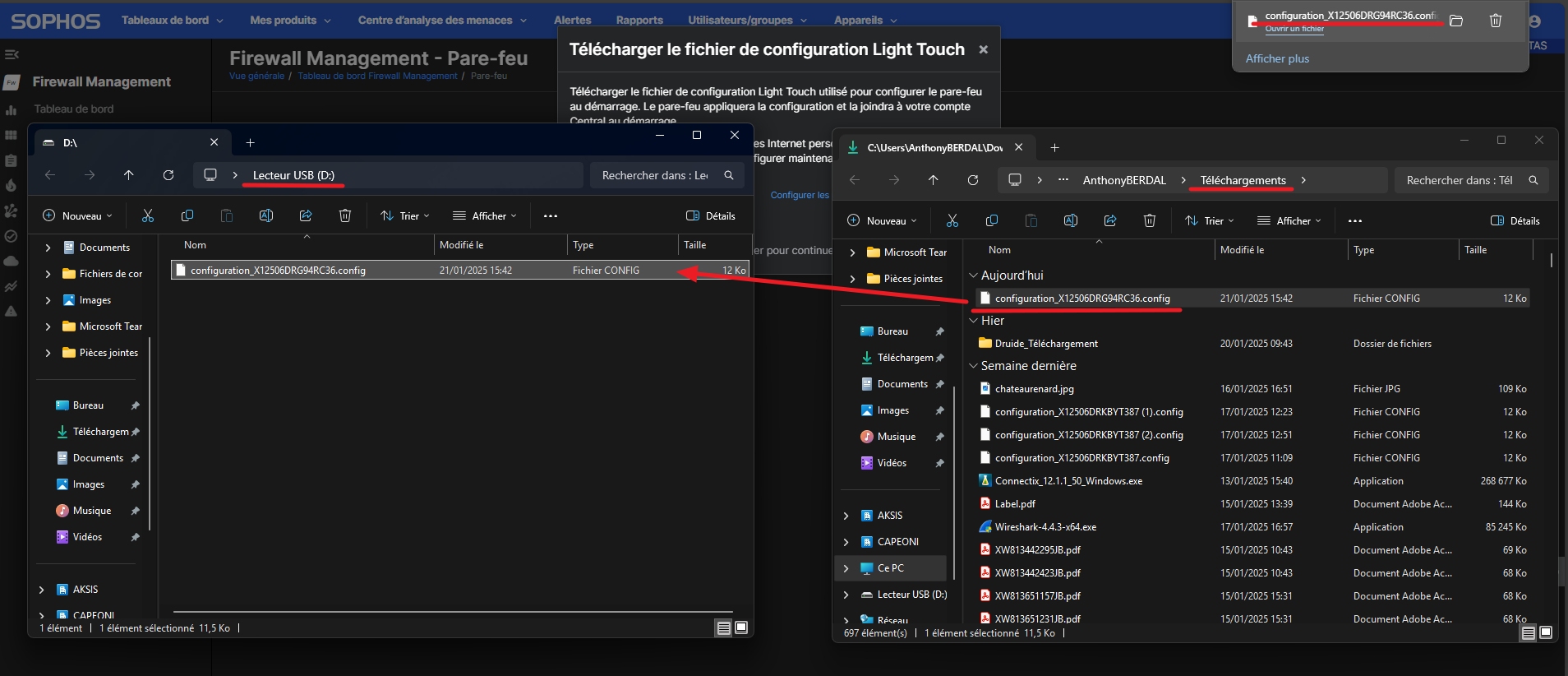
Task: Open Nouveau dropdown in Téléchargements window
Action: 882,220
